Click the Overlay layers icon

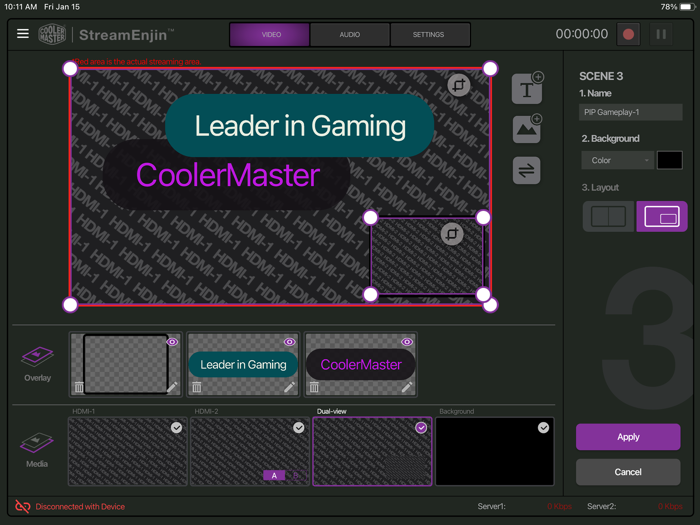click(x=37, y=356)
